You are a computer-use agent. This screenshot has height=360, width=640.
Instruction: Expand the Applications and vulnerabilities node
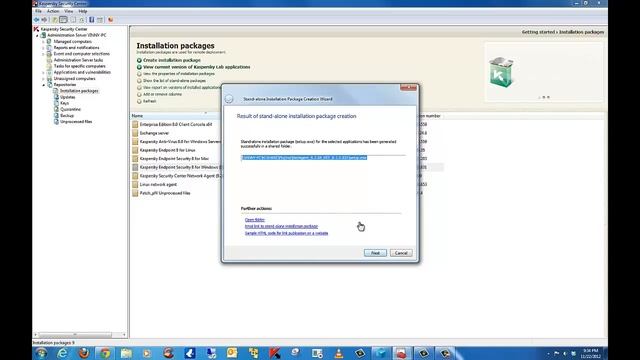pyautogui.click(x=43, y=72)
